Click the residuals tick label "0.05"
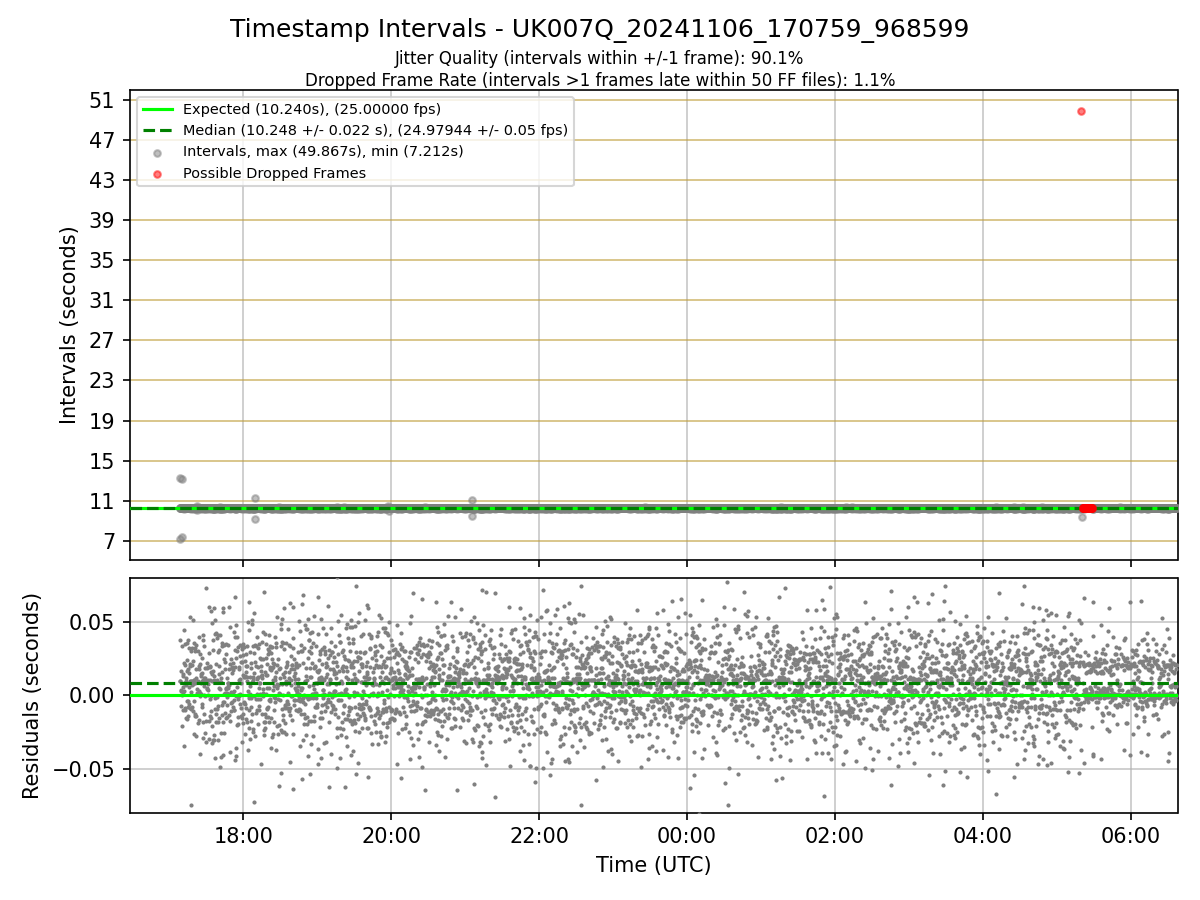1200x900 pixels. pos(94,622)
